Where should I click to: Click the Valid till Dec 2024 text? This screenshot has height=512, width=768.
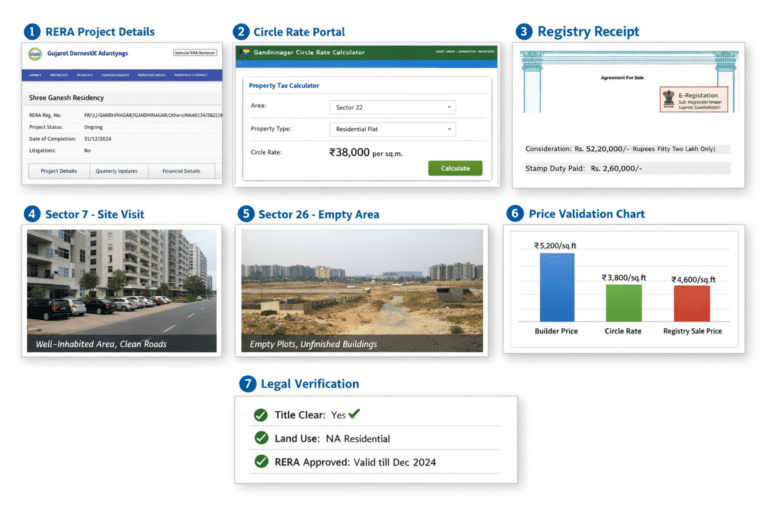394,462
